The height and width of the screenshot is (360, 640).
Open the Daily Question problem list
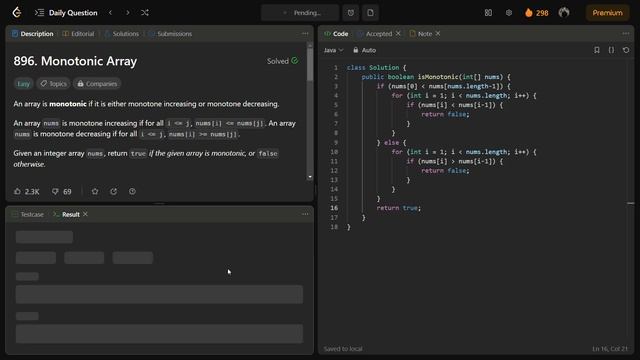[x=67, y=13]
